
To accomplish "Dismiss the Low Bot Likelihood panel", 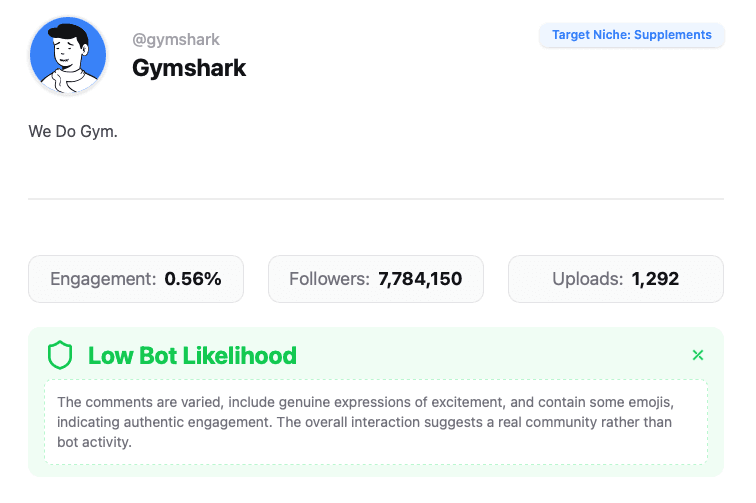I will pos(698,355).
